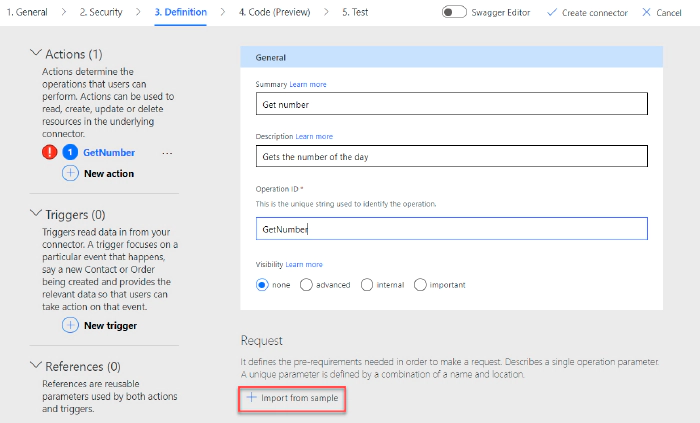Screen dimensions: 700x423
Task: Click the red error icon beside GetNumber
Action: [x=50, y=152]
